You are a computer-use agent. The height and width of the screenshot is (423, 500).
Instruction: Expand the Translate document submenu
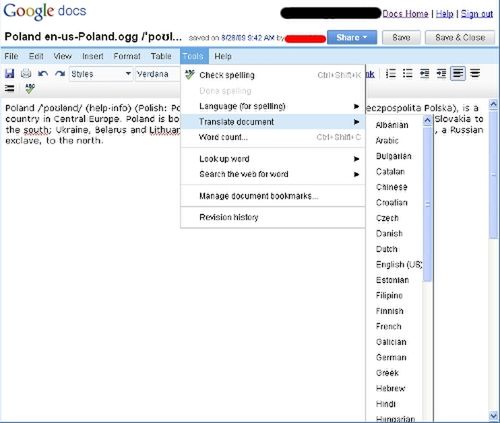click(273, 122)
